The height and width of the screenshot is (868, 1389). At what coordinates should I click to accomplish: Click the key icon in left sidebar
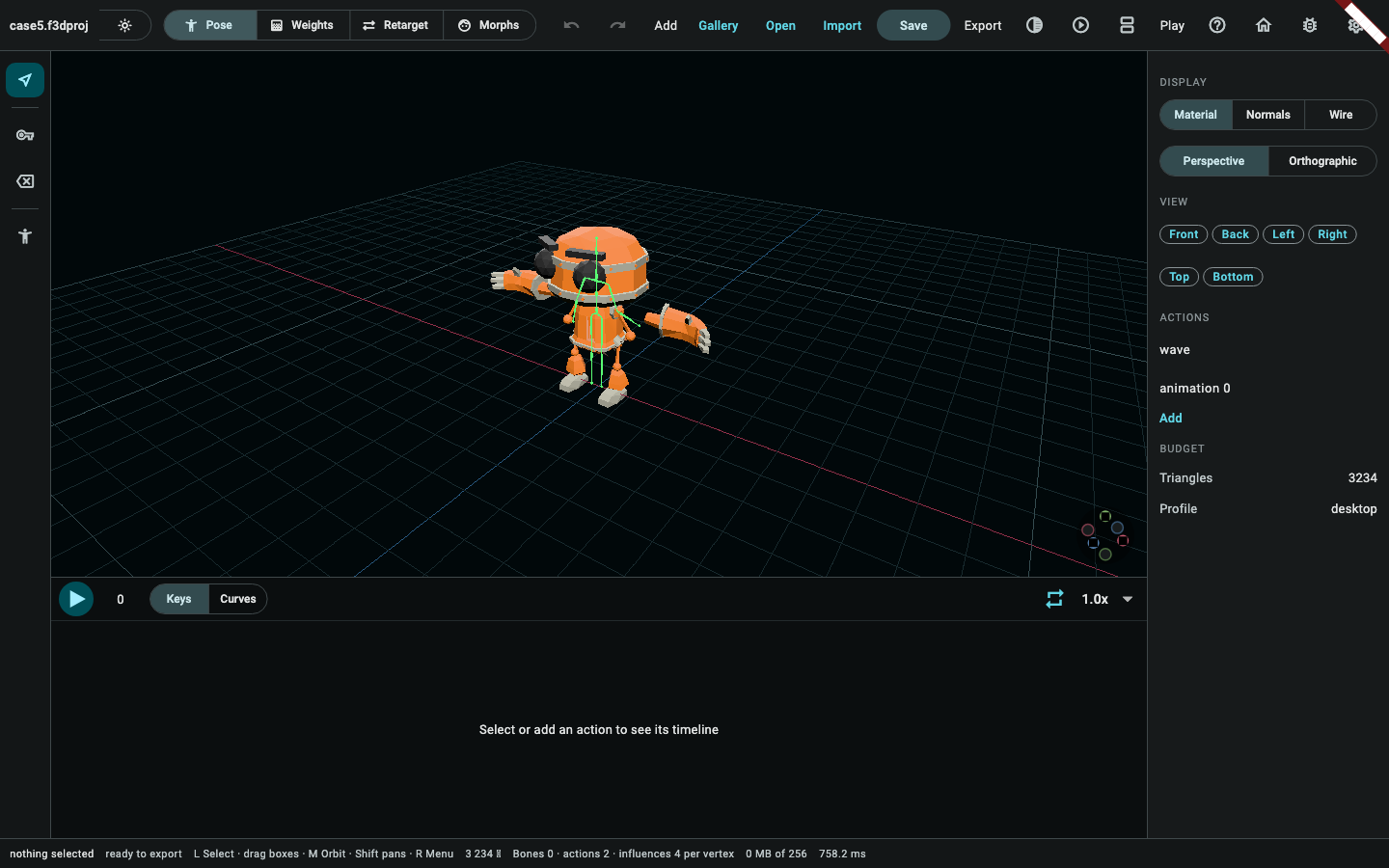(25, 135)
